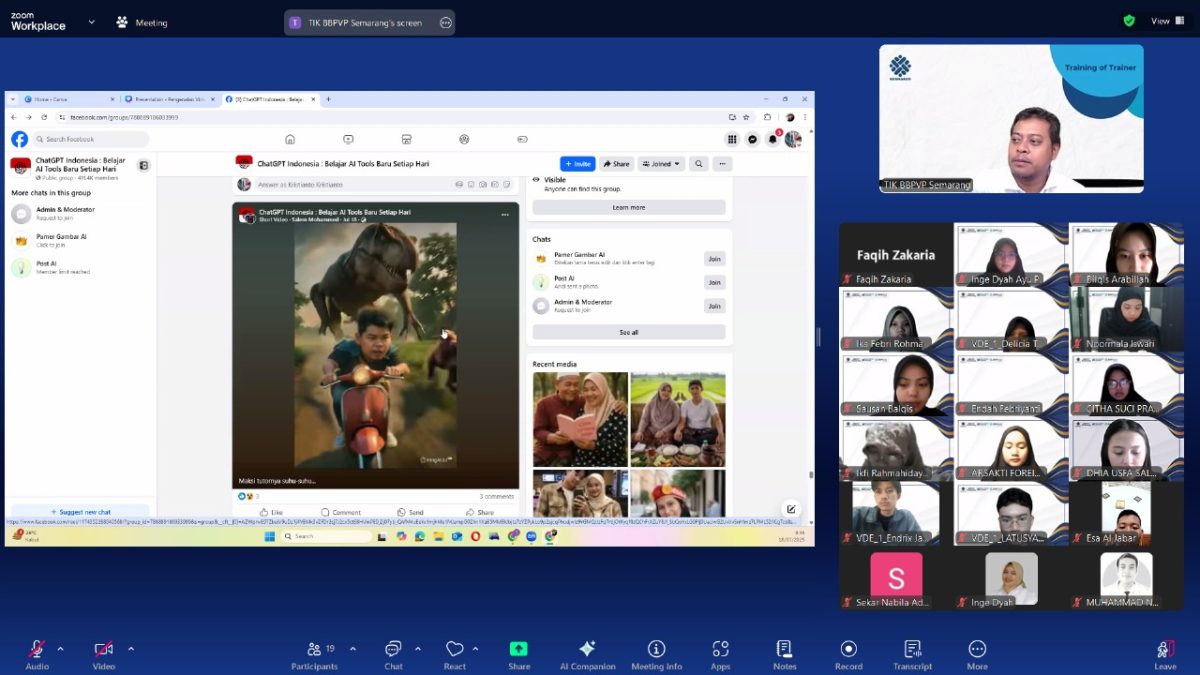This screenshot has width=1200, height=675.
Task: Comment on the dinosaur video post
Action: click(x=341, y=512)
